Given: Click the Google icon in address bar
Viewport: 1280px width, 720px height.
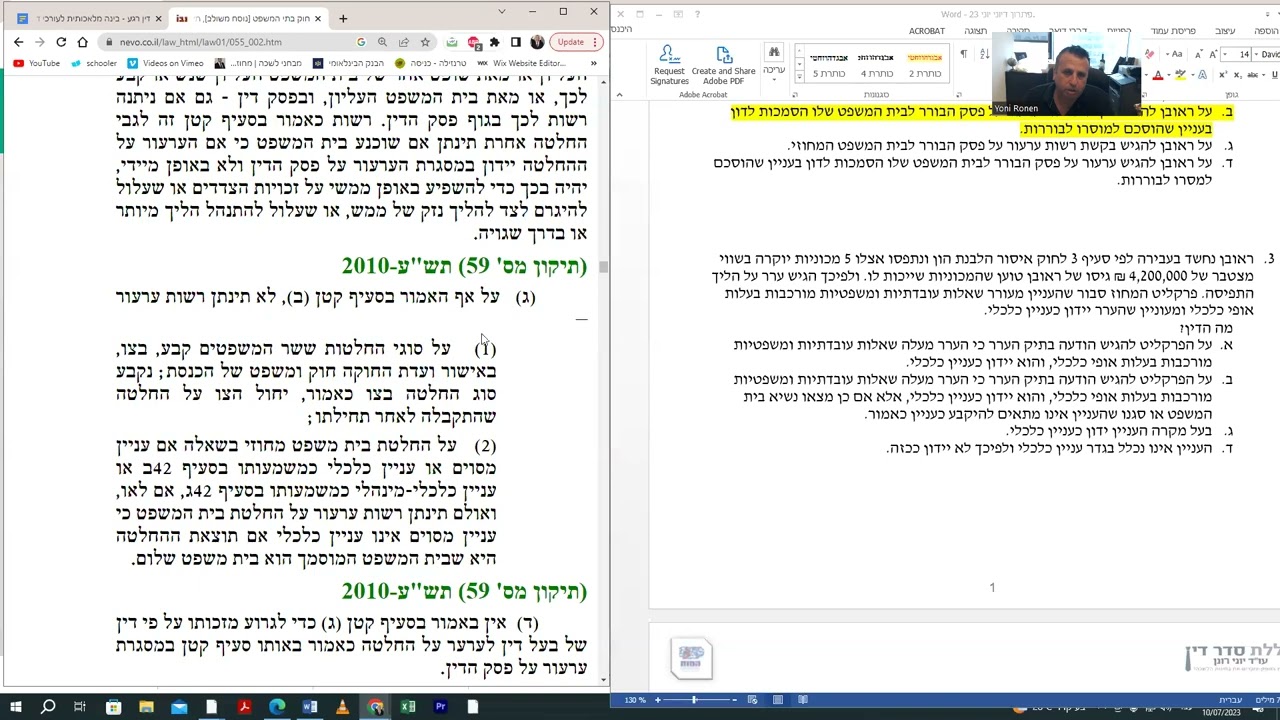Looking at the screenshot, I should click(x=361, y=42).
